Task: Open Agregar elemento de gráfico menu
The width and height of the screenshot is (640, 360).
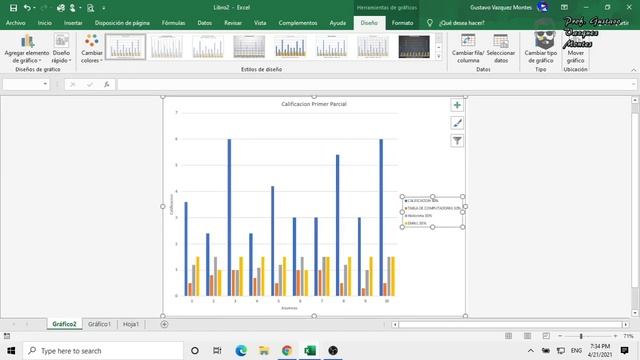Action: [27, 49]
